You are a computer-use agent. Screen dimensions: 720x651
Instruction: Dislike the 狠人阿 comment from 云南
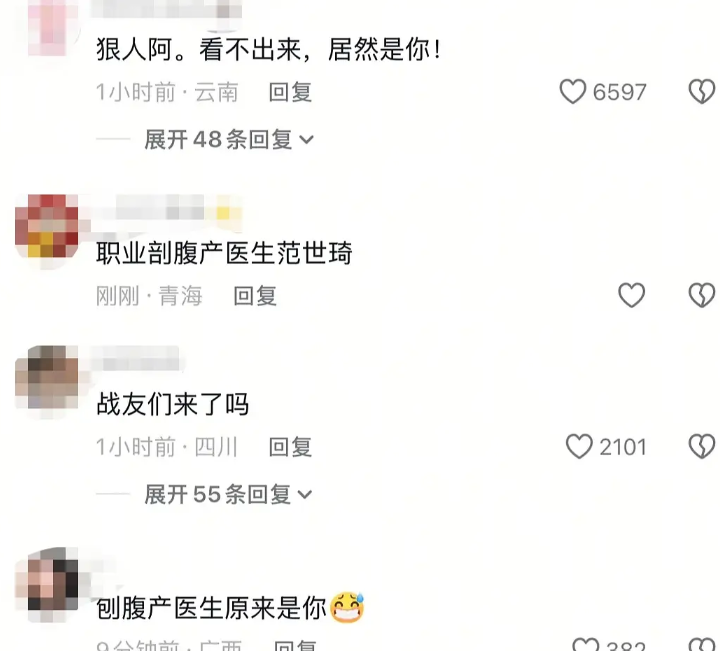(703, 91)
